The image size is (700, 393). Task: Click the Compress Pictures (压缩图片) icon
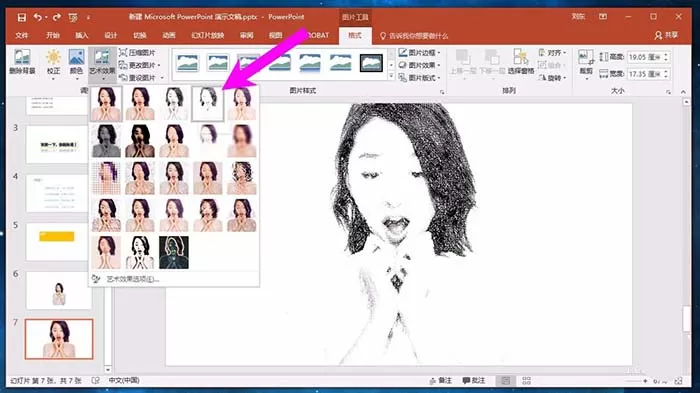pos(138,53)
